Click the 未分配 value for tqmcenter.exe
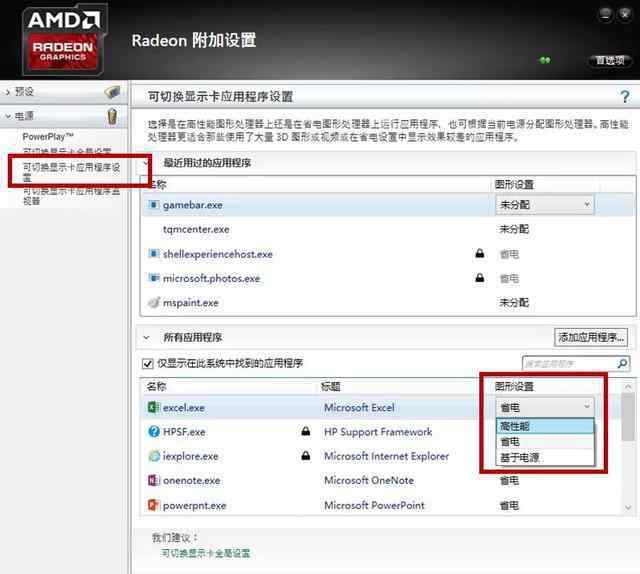 coord(514,229)
